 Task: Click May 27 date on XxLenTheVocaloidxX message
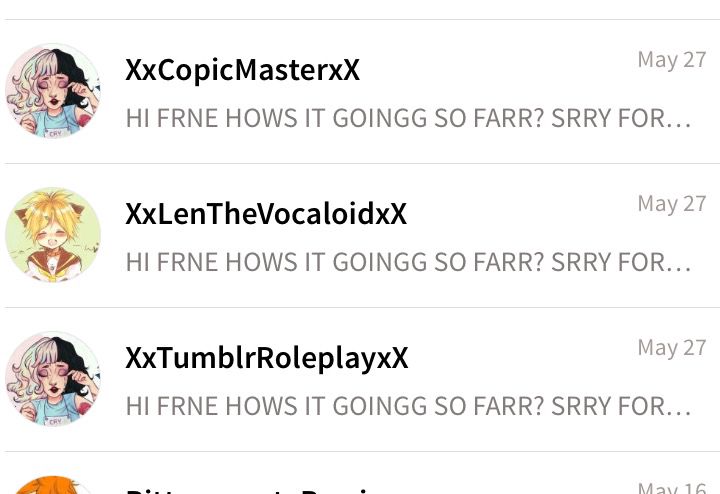pos(672,204)
